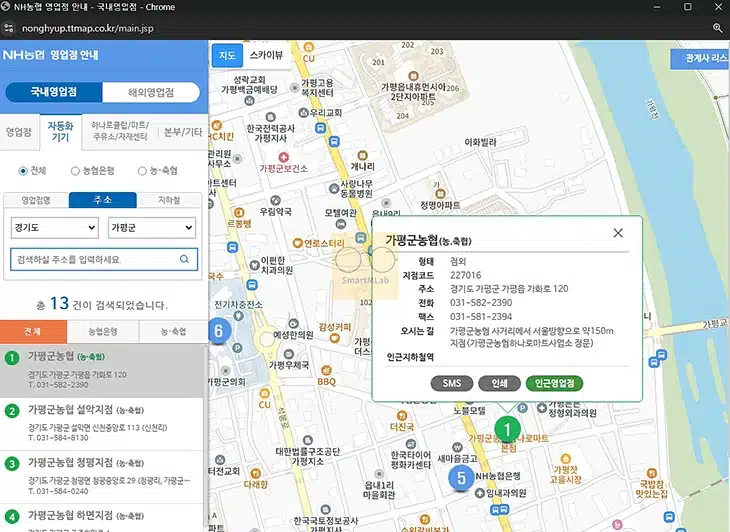
Task: Click green number 4 list badge
Action: click(x=12, y=516)
